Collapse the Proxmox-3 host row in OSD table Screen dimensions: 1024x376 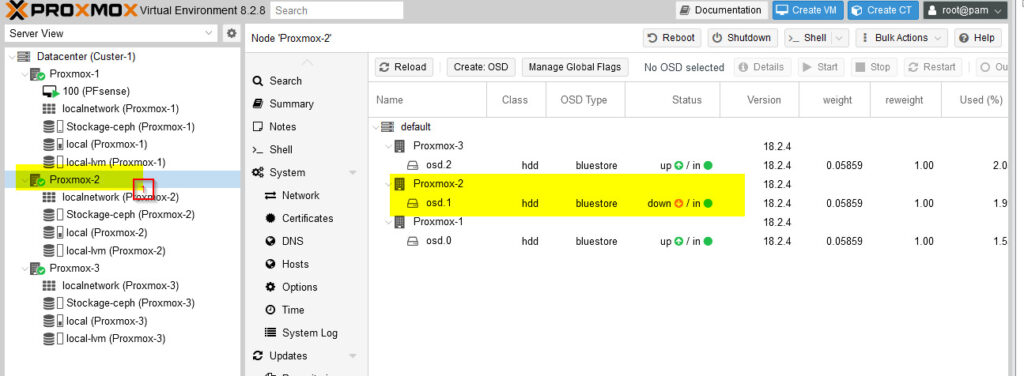click(x=389, y=146)
